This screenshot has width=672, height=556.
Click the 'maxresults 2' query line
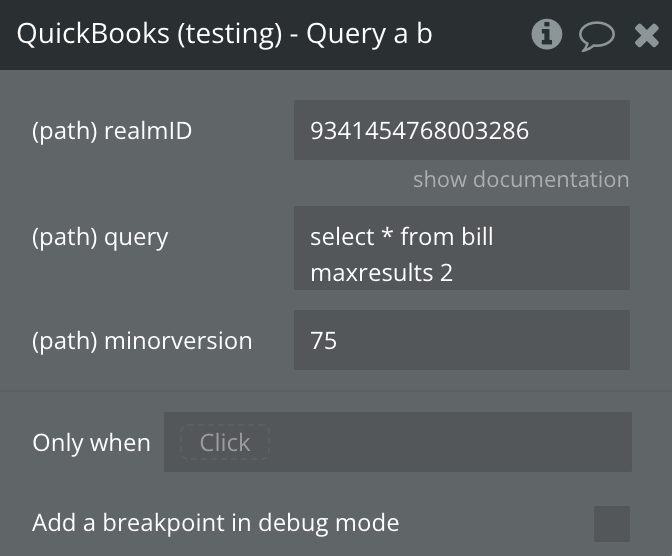coord(381,271)
